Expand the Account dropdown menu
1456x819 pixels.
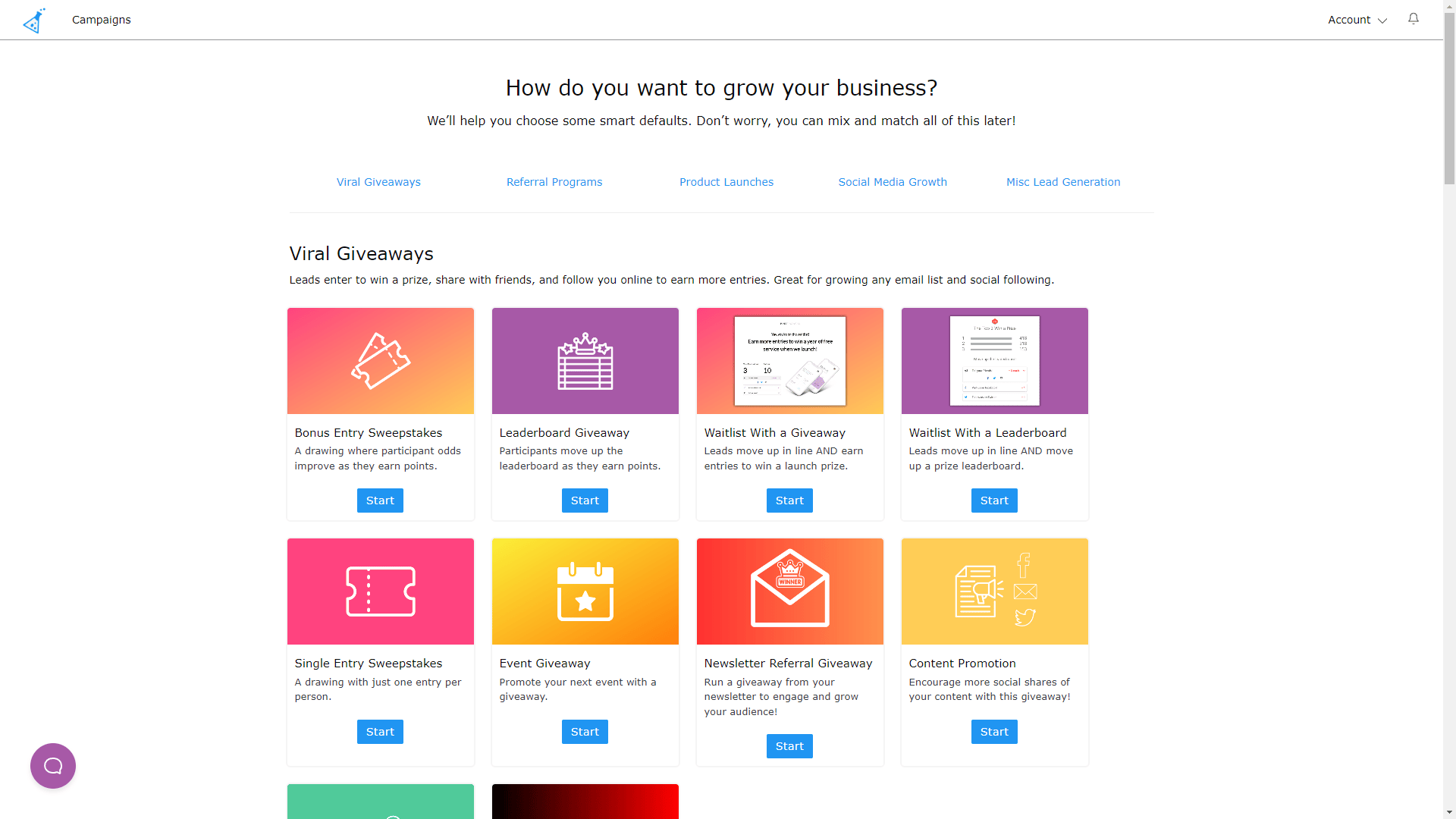[x=1356, y=19]
